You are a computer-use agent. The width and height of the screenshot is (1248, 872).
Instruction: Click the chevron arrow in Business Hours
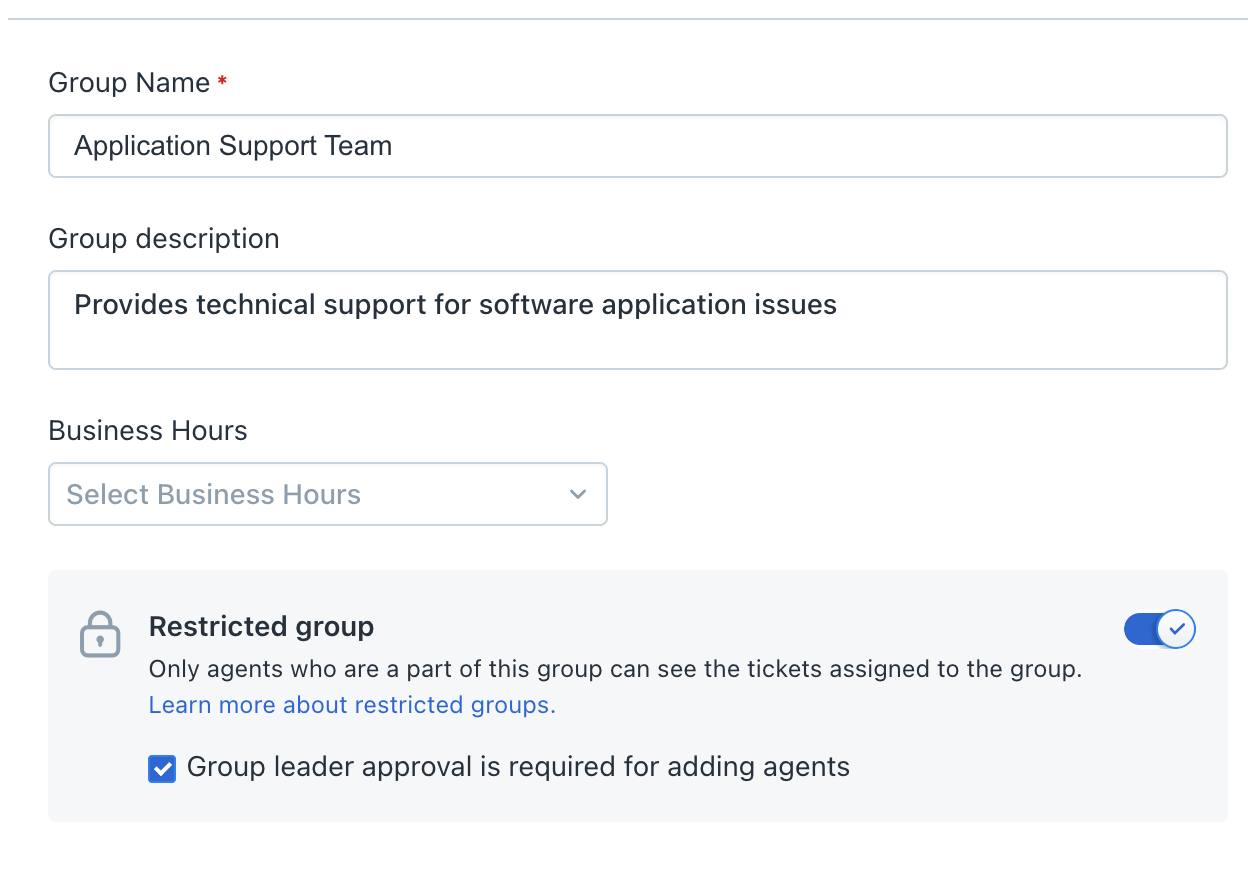(577, 494)
